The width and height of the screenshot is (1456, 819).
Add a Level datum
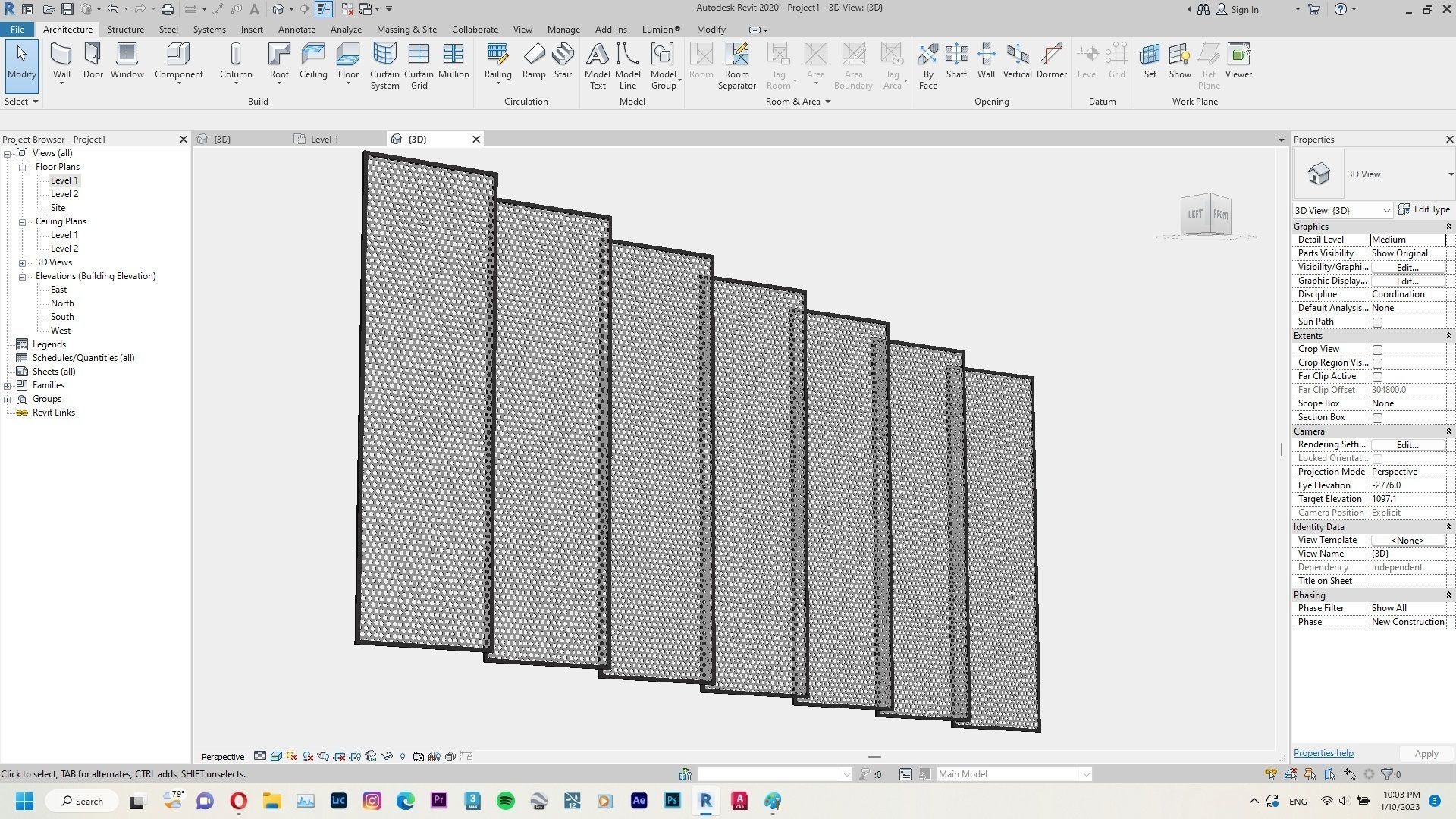point(1087,61)
